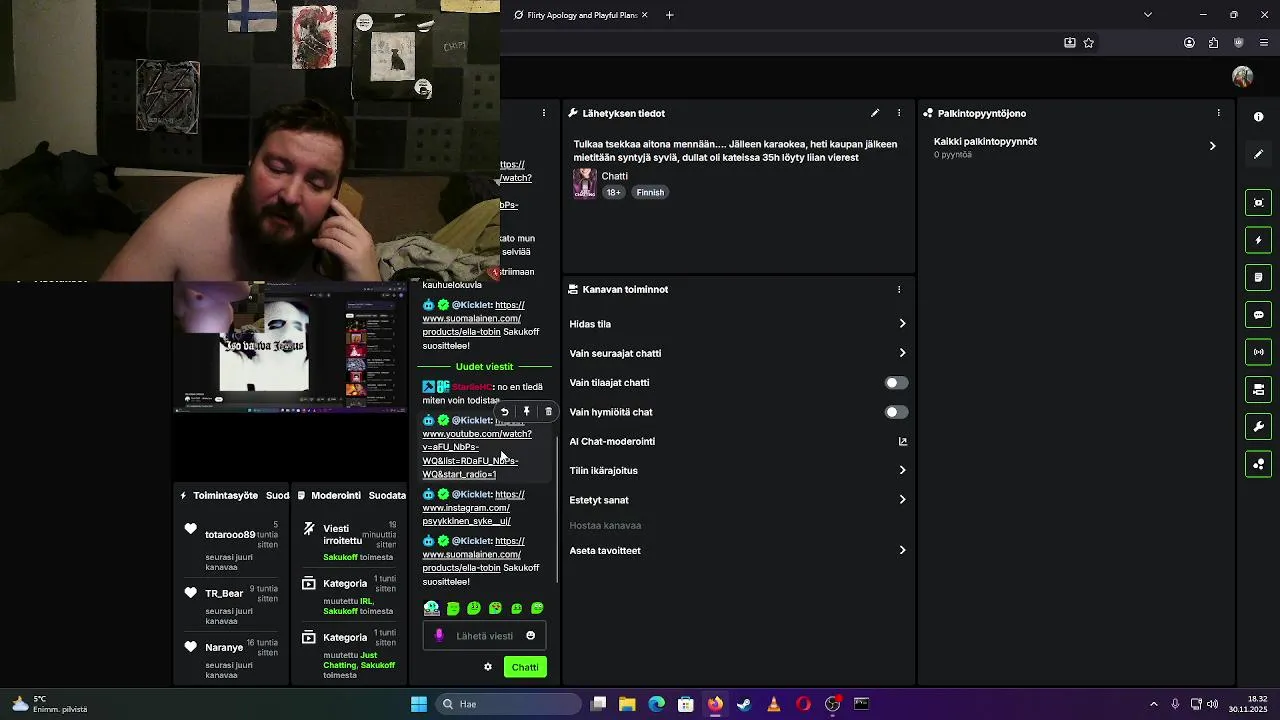Image resolution: width=1280 pixels, height=720 pixels.
Task: Click the Naranye follower entry
Action: [231, 658]
